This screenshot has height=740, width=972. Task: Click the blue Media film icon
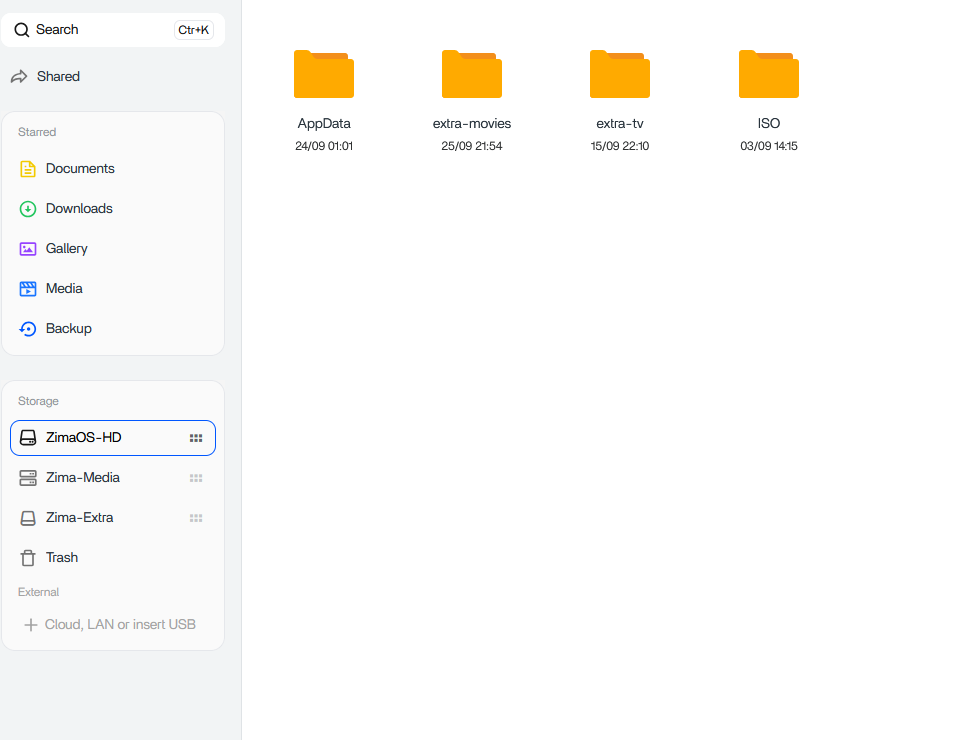tap(28, 289)
